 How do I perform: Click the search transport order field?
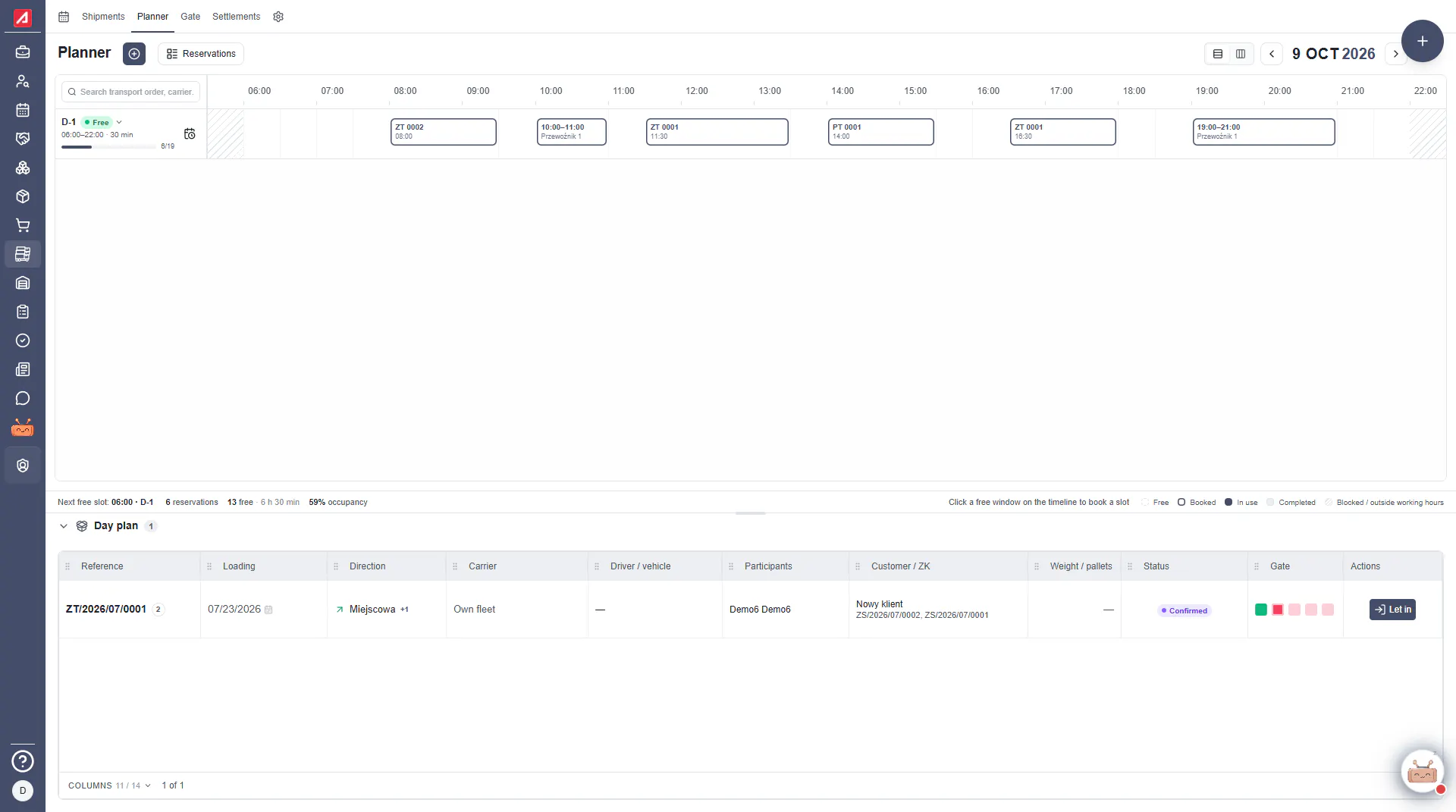pyautogui.click(x=130, y=92)
